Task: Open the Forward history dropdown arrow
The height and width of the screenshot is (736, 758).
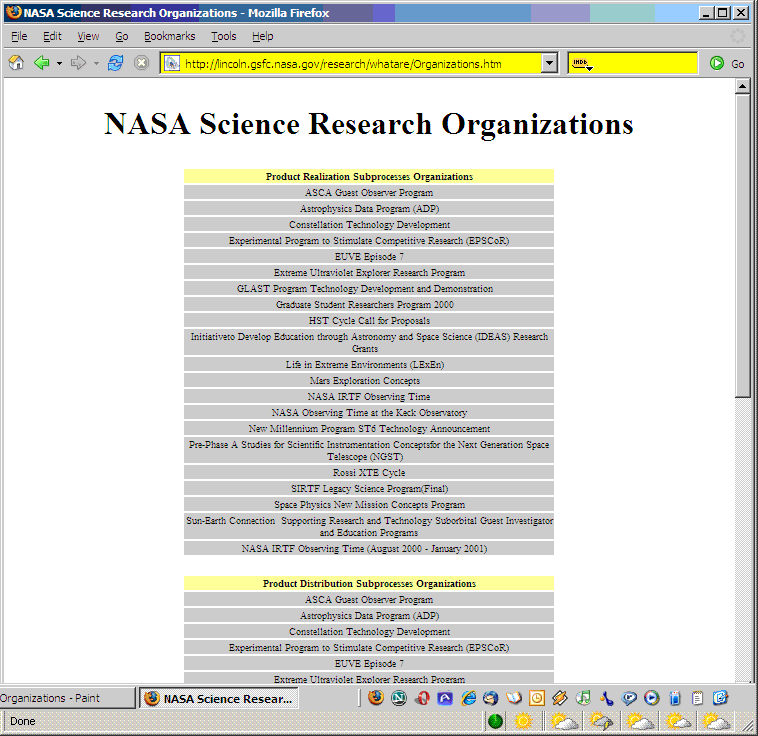Action: point(96,63)
